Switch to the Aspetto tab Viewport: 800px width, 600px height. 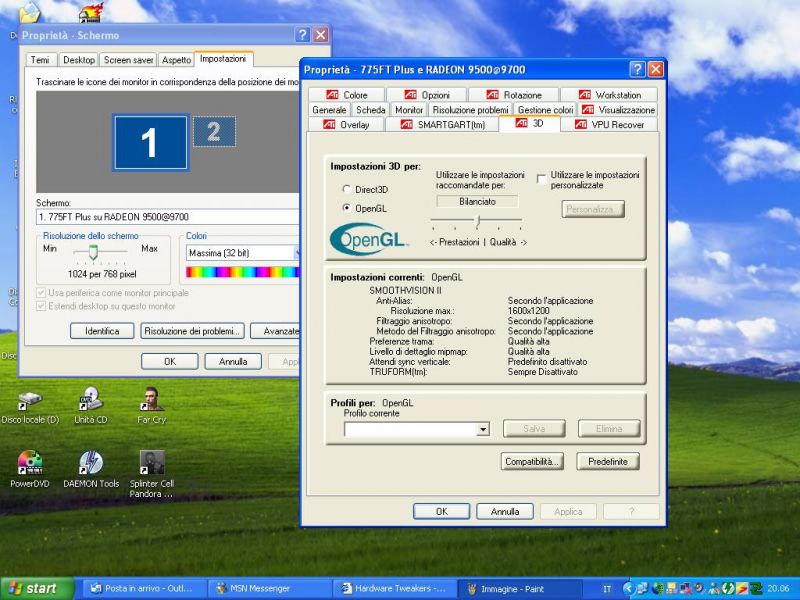(176, 60)
